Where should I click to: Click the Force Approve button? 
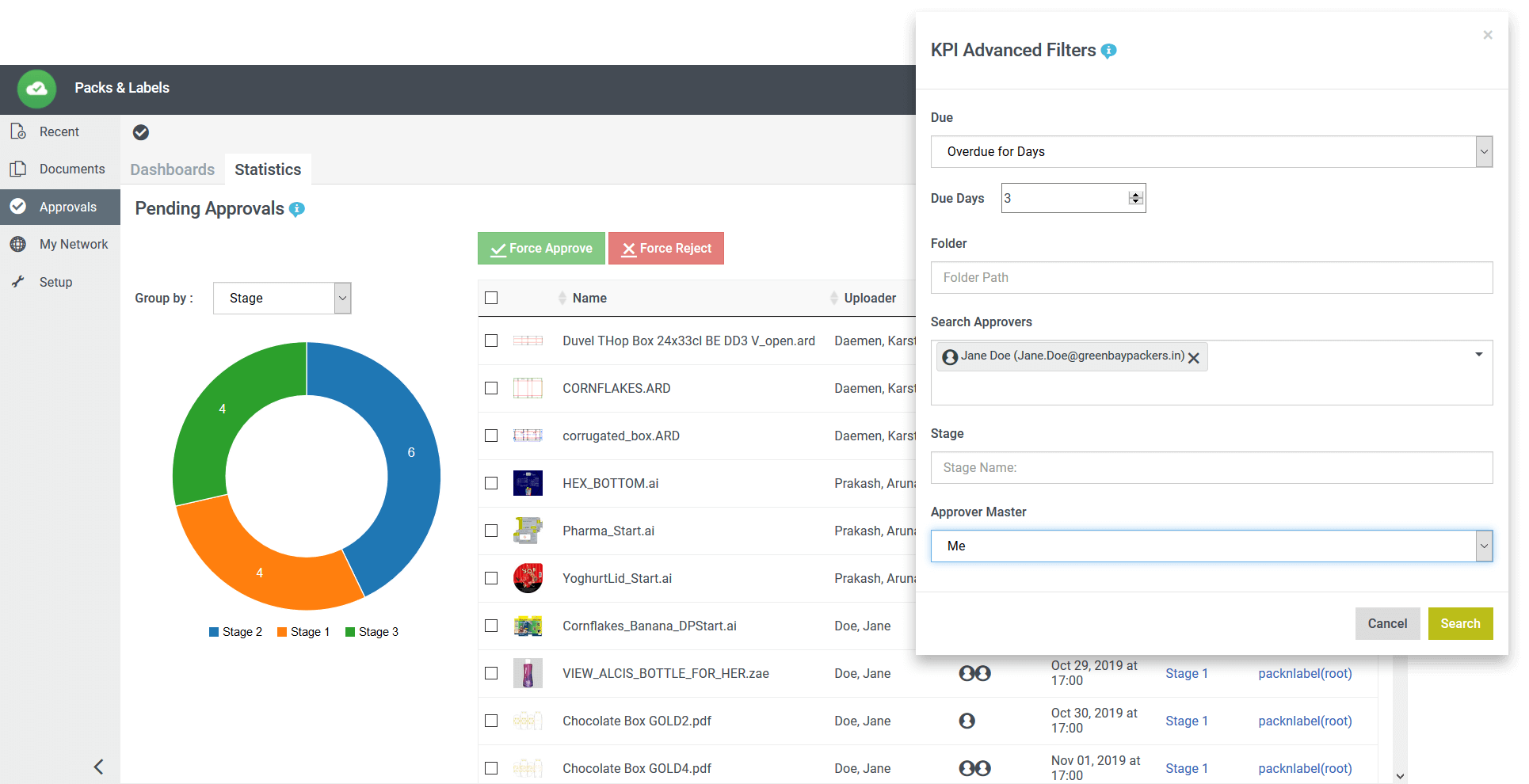click(541, 249)
